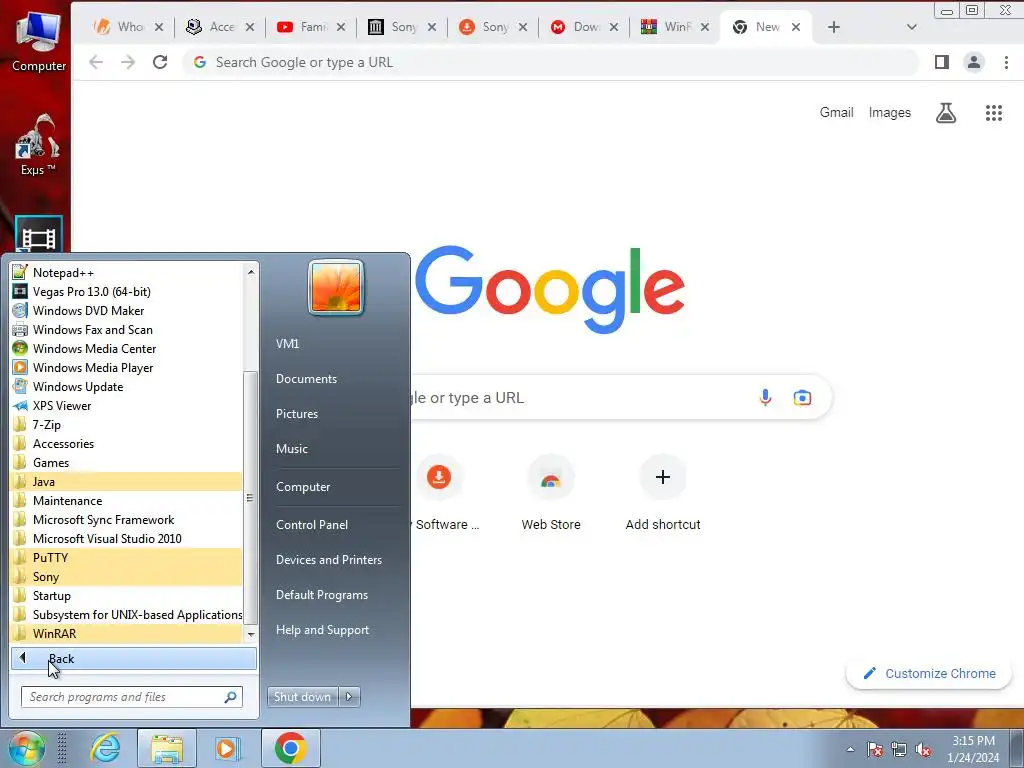Open Chrome profile avatar icon
The width and height of the screenshot is (1024, 768).
tap(974, 62)
